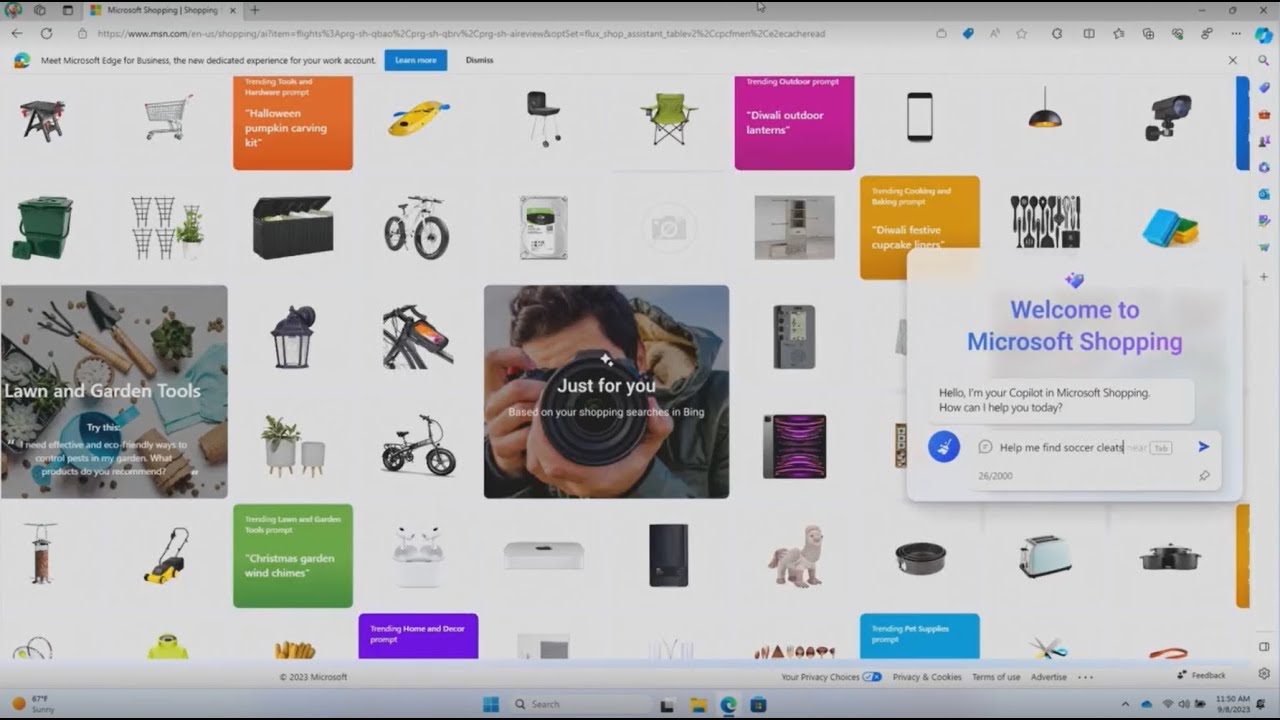Select the llama plush toy thumbnail

pyautogui.click(x=795, y=556)
